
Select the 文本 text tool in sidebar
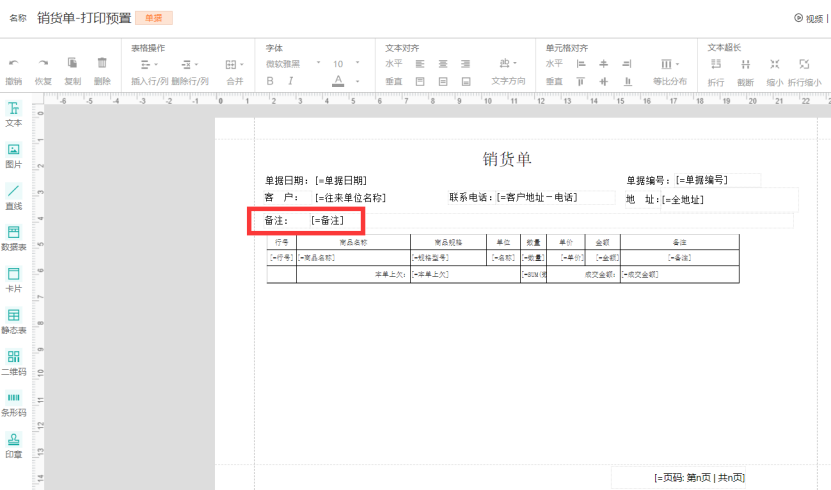click(14, 114)
